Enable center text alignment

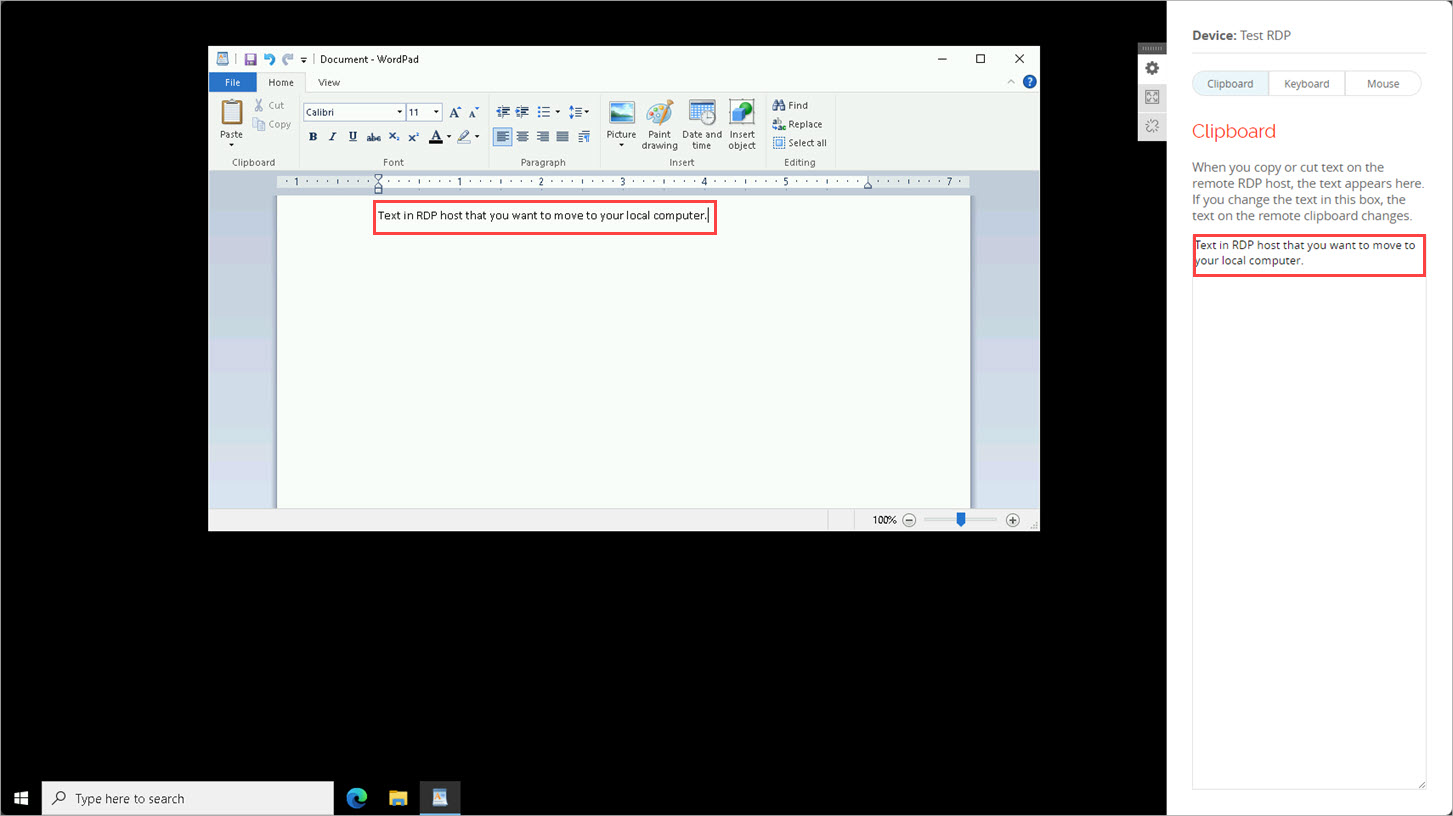(x=522, y=136)
